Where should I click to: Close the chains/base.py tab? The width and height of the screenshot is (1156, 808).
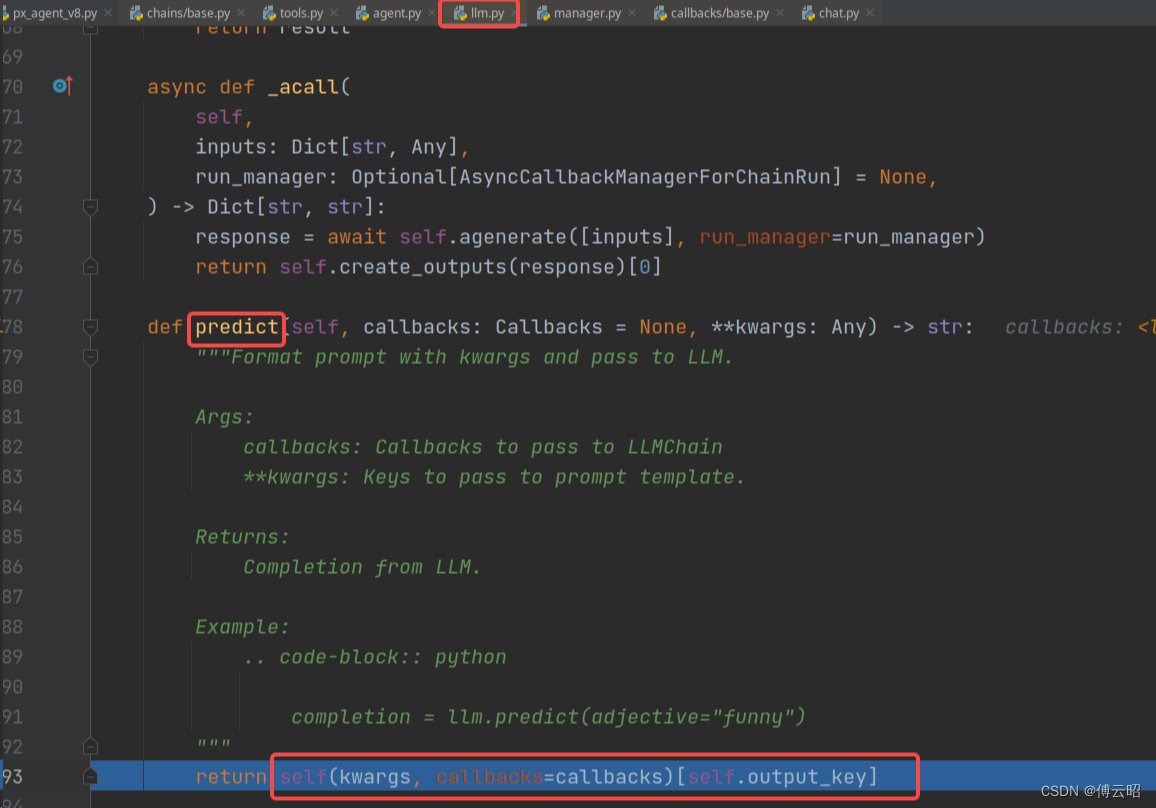pos(241,13)
